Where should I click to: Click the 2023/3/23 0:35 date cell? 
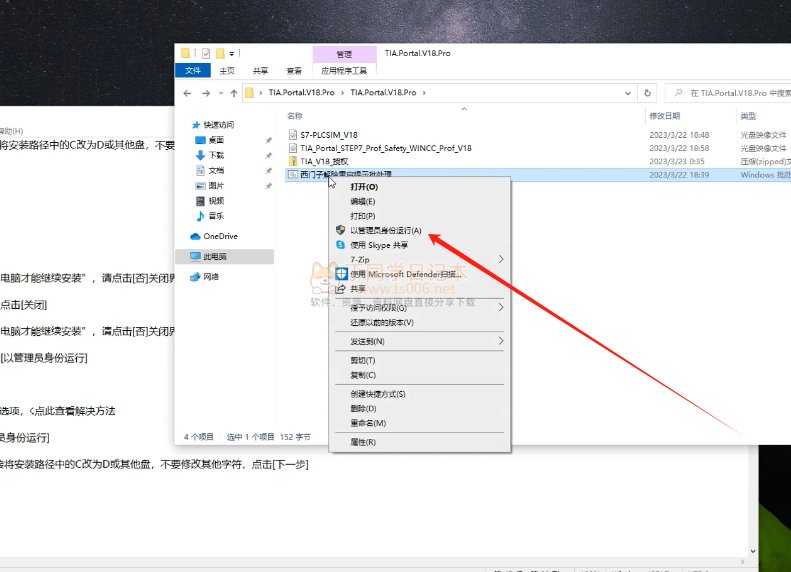point(676,161)
